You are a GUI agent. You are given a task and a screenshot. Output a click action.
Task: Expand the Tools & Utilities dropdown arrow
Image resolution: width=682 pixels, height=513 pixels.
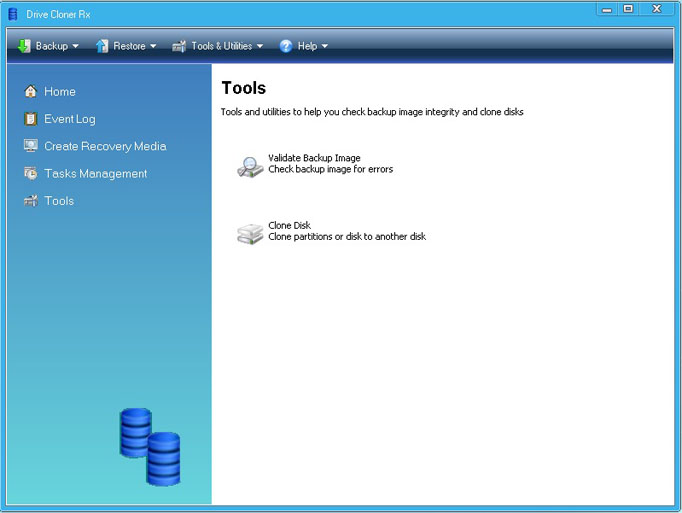(x=260, y=46)
